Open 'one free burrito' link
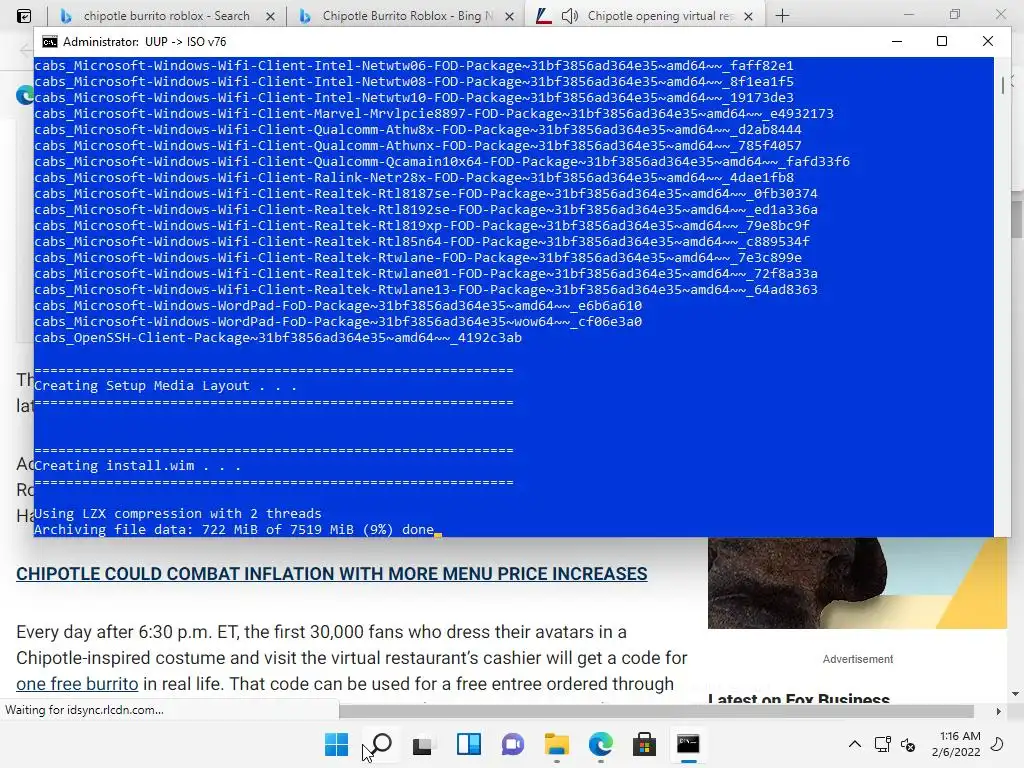This screenshot has width=1024, height=768. pos(77,684)
